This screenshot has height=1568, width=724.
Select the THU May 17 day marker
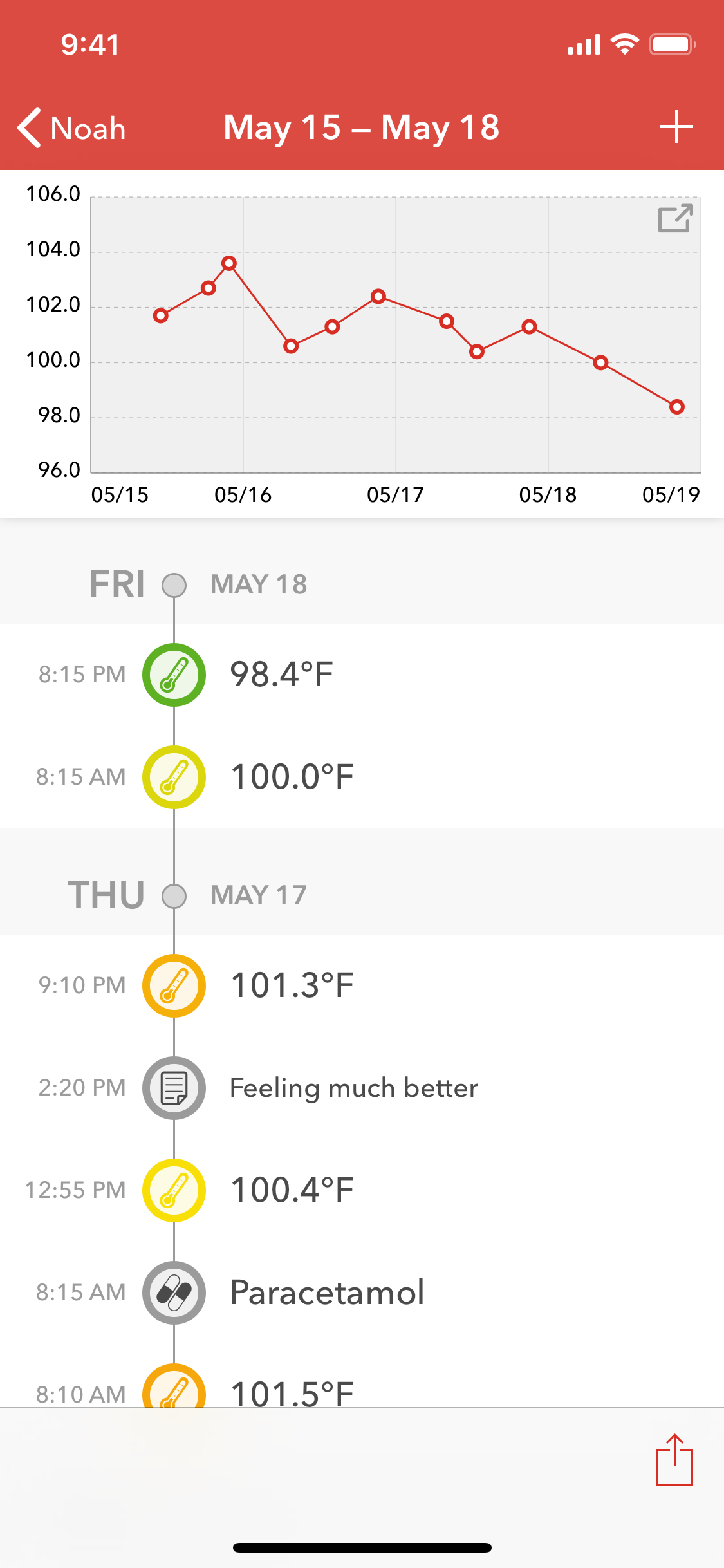click(174, 896)
